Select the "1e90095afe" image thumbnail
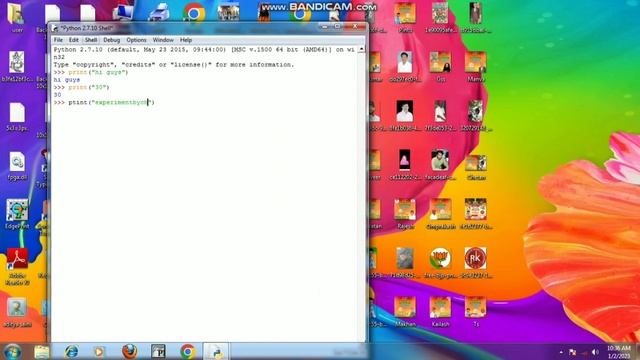640x360 pixels. 440,18
